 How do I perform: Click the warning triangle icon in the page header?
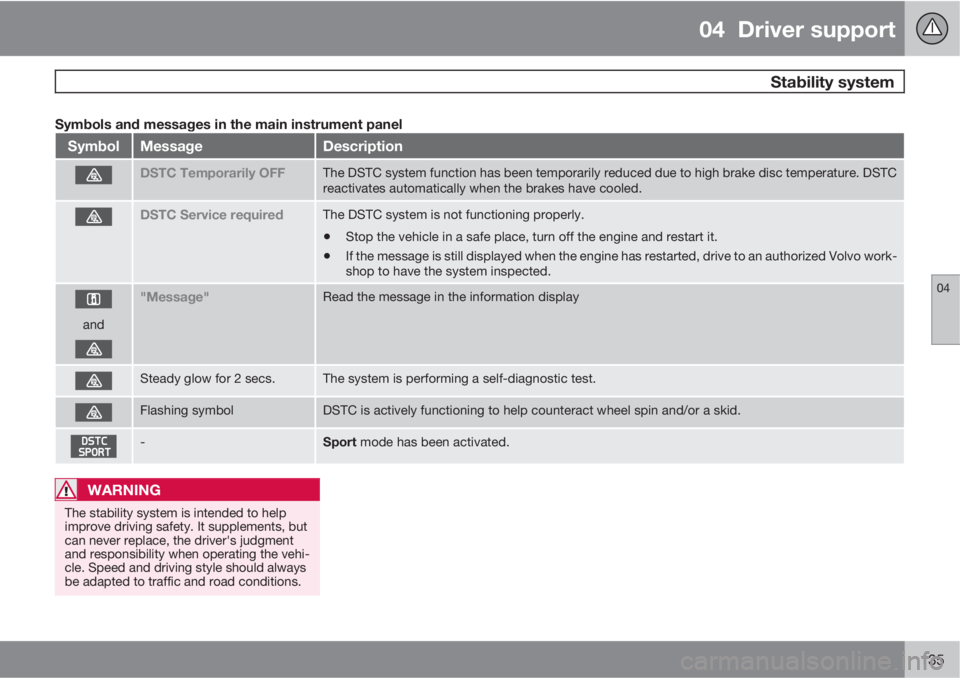click(932, 28)
